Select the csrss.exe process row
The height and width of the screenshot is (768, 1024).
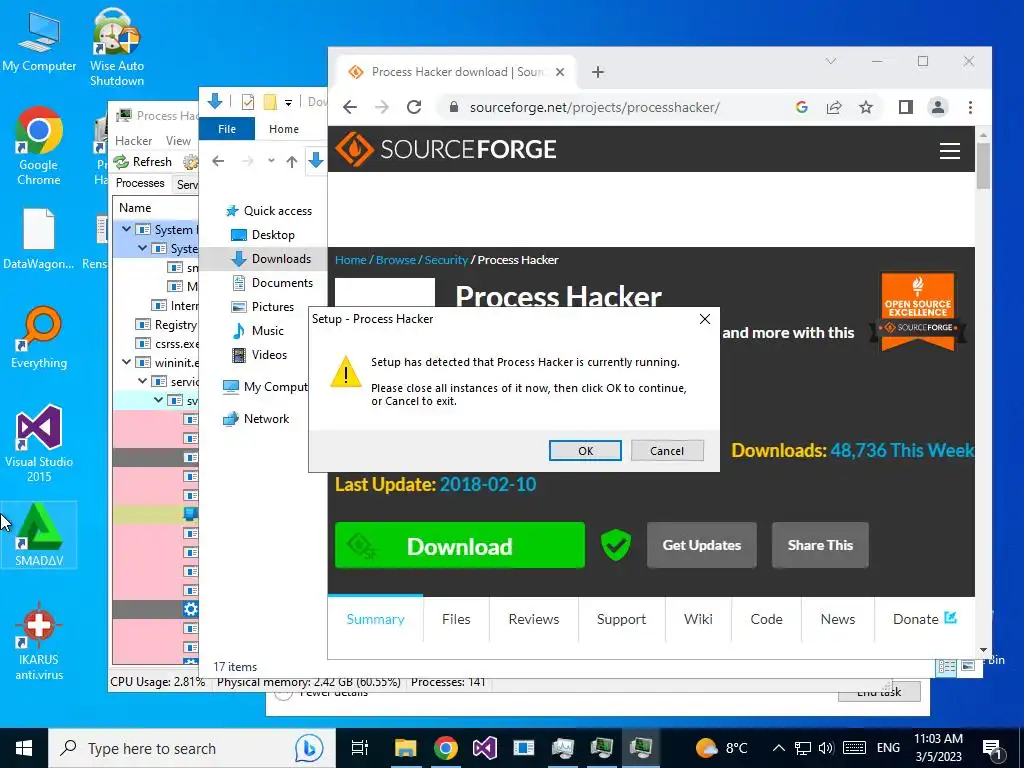(x=156, y=344)
